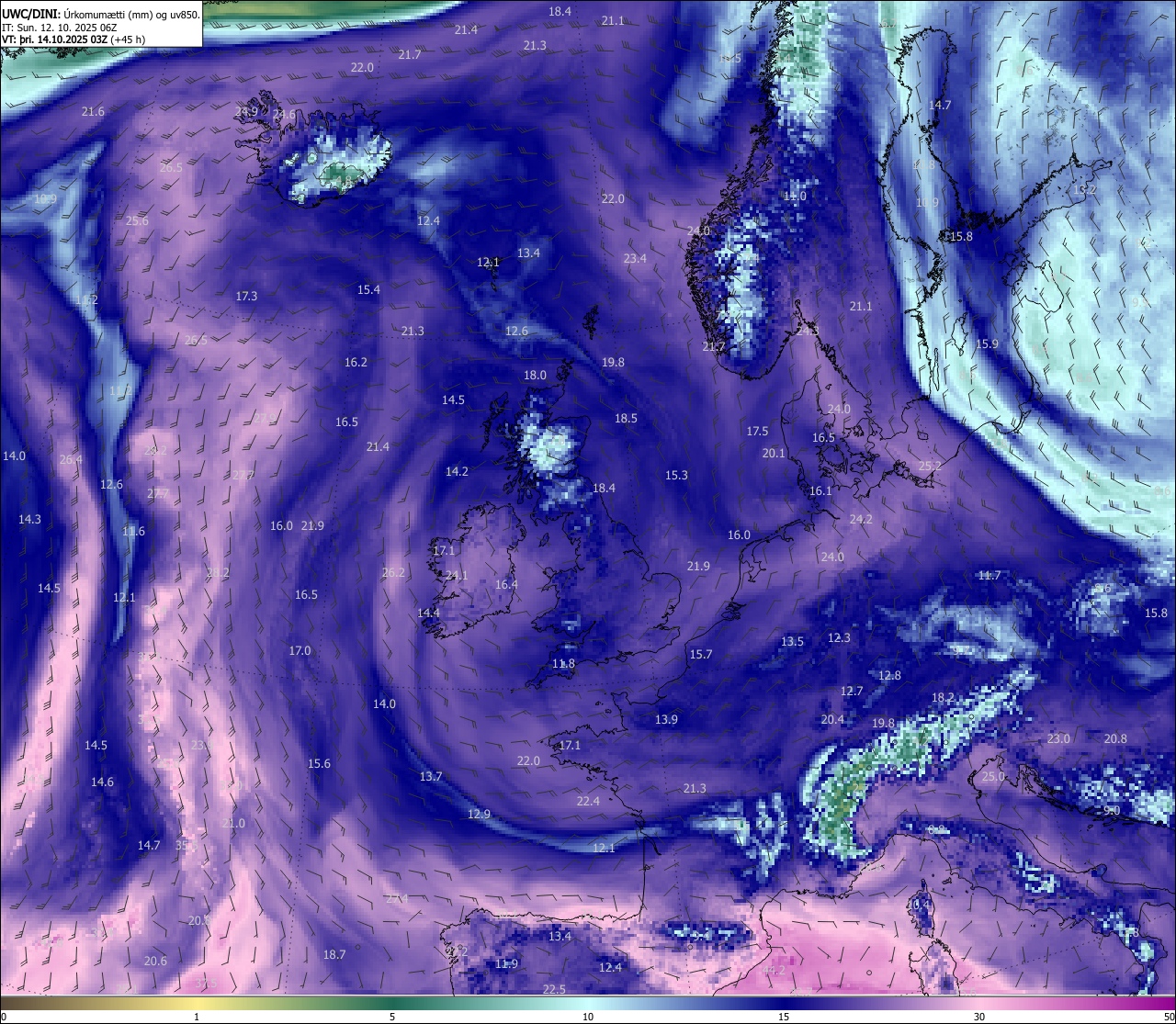Pick the map value '23.4' off Norway
Viewport: 1176px width, 1024px height.
point(635,259)
